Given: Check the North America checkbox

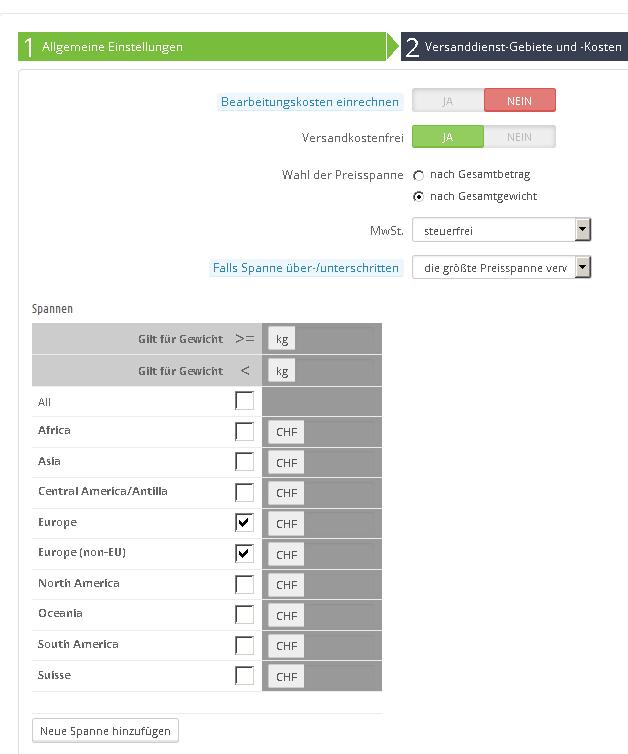Looking at the screenshot, I should click(x=244, y=584).
